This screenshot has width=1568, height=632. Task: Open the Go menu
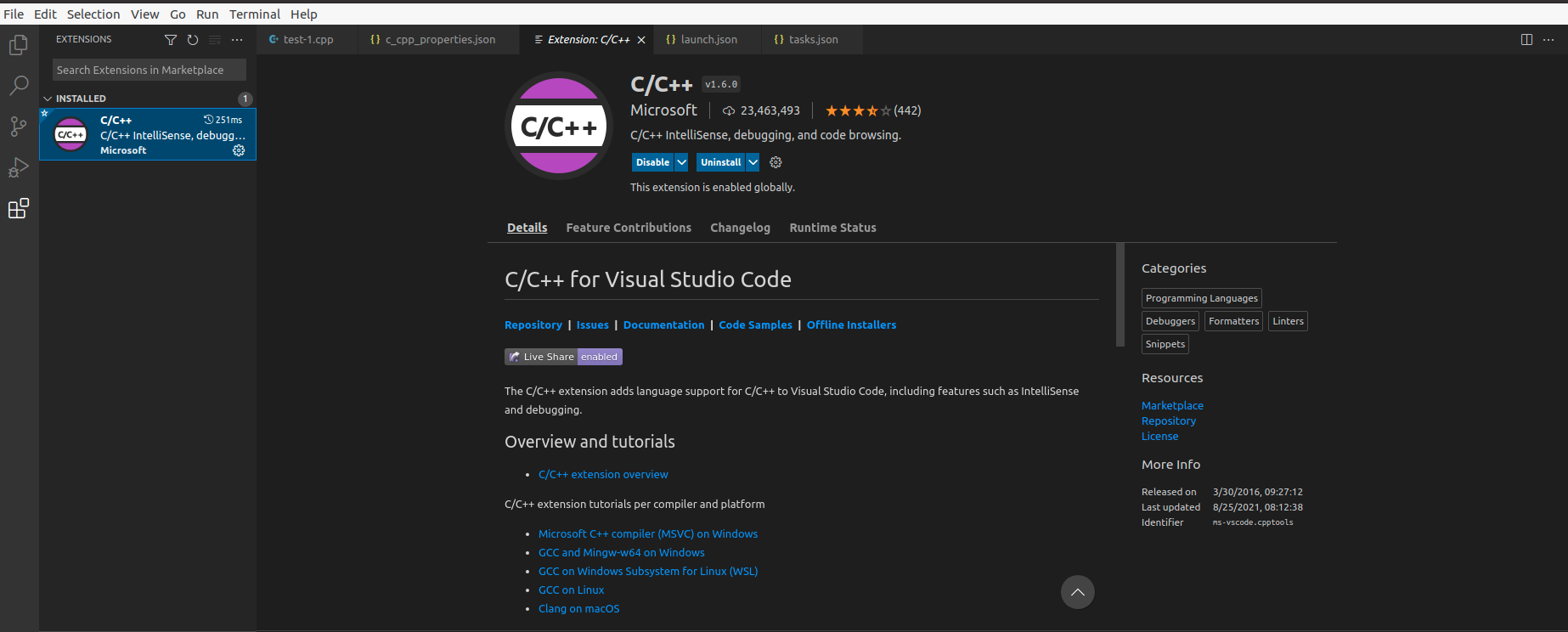point(178,14)
